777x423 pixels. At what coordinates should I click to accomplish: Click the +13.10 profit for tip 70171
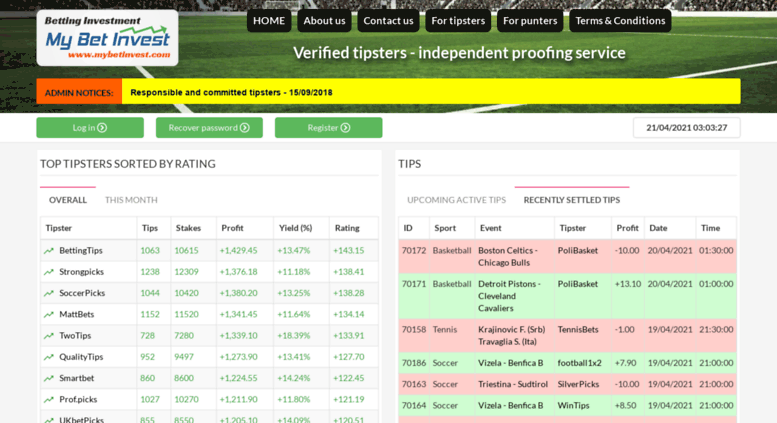click(x=628, y=284)
